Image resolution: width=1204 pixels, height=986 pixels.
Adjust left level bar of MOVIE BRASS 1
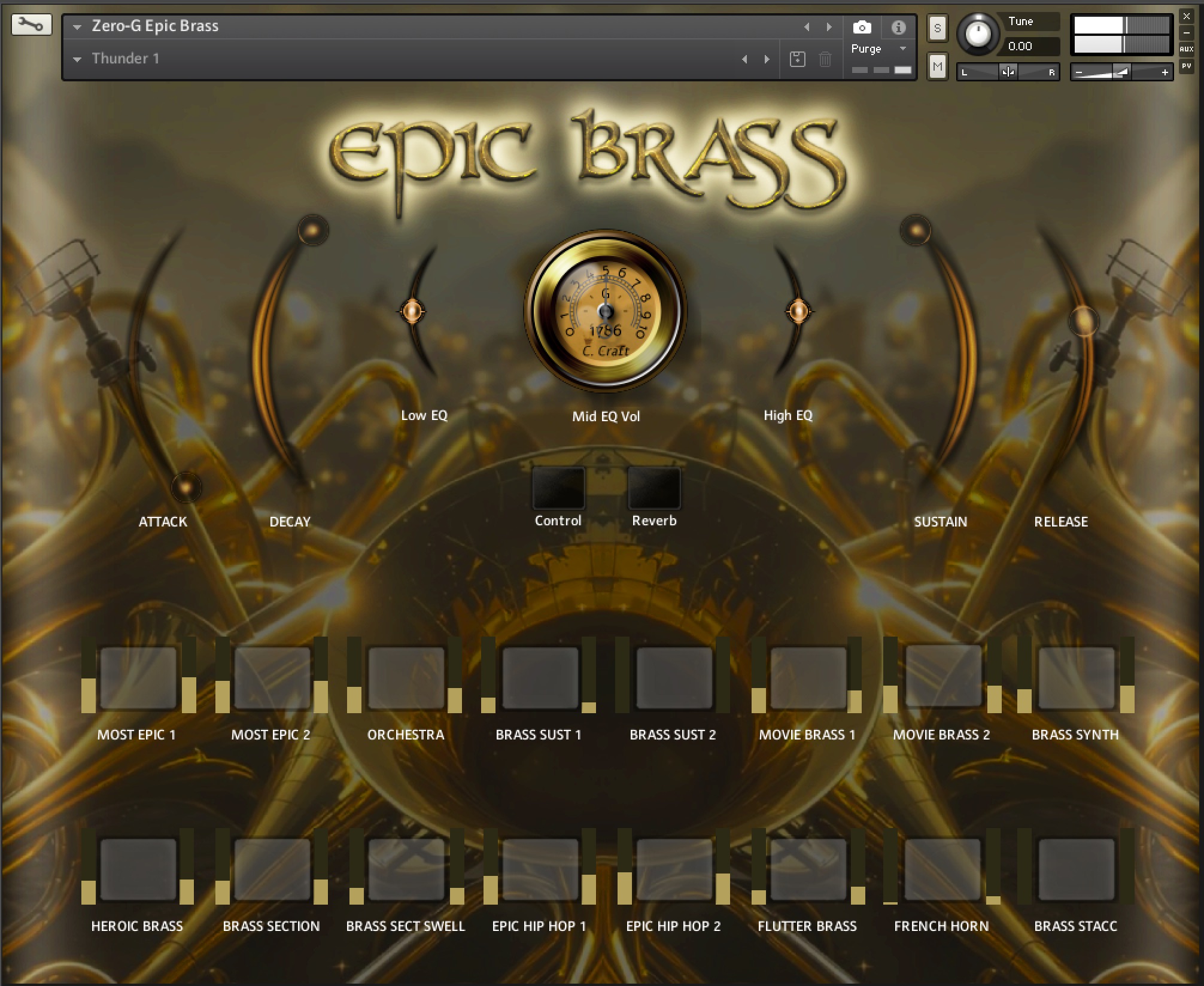759,675
